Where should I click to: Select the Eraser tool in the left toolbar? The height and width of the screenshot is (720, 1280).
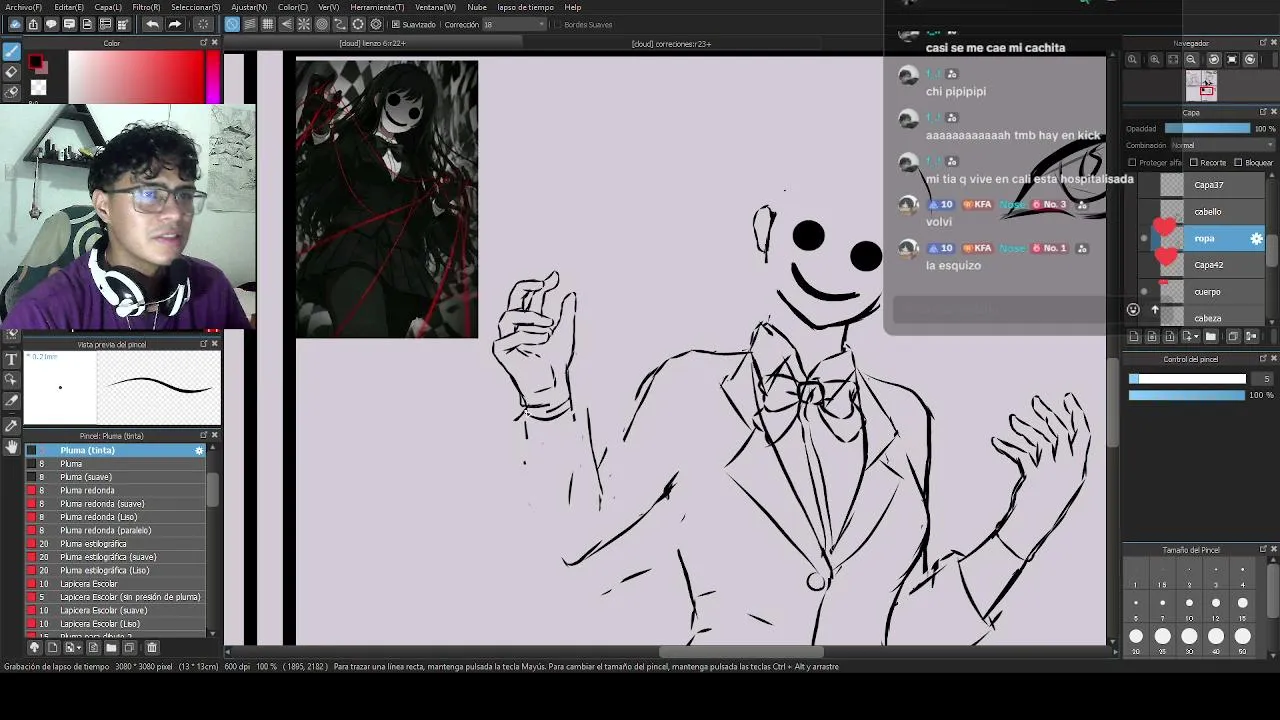coord(12,72)
